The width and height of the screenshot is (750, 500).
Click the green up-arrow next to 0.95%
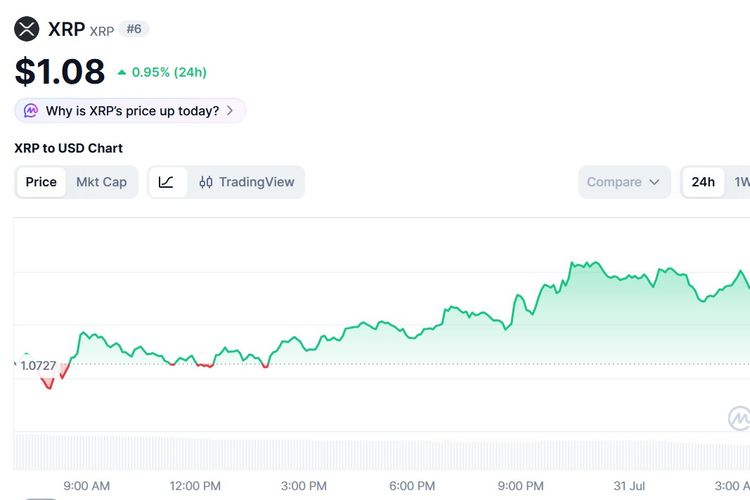[122, 72]
